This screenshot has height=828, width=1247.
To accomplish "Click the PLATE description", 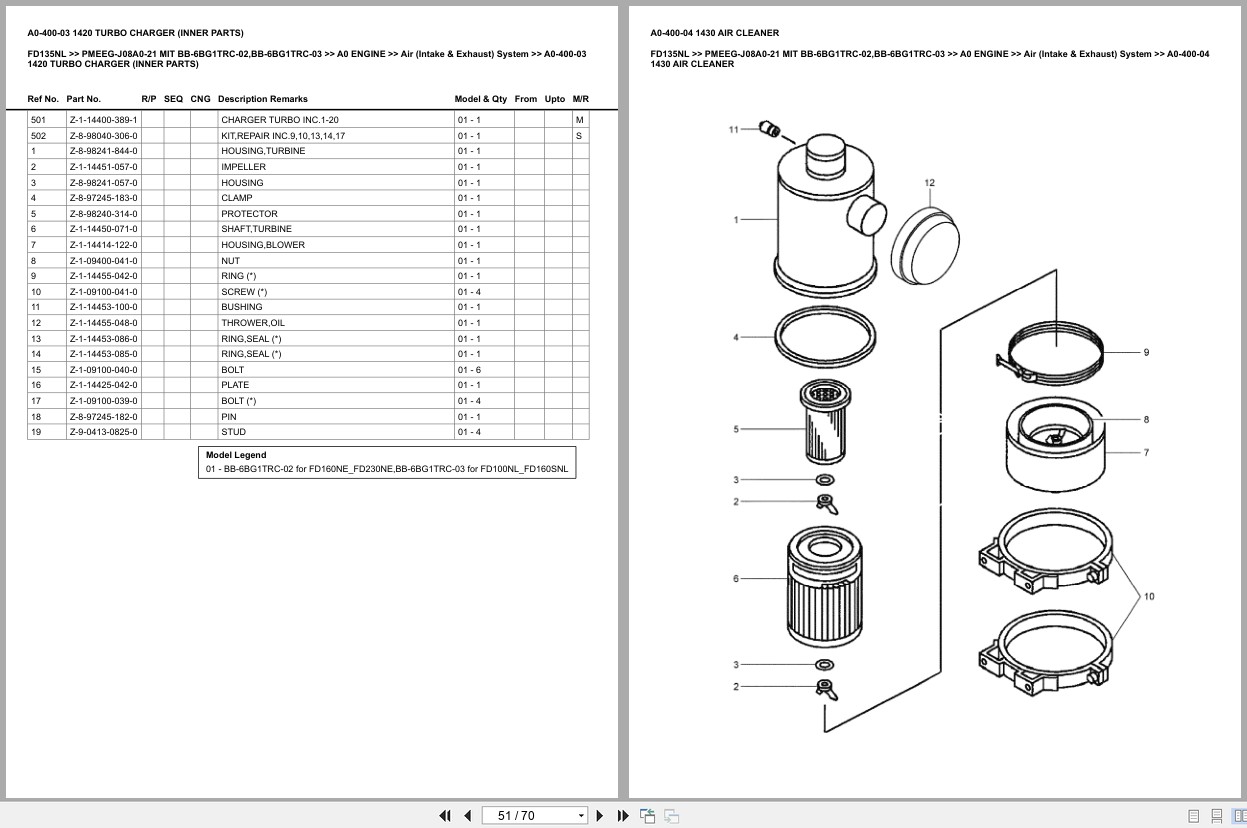I will point(235,385).
